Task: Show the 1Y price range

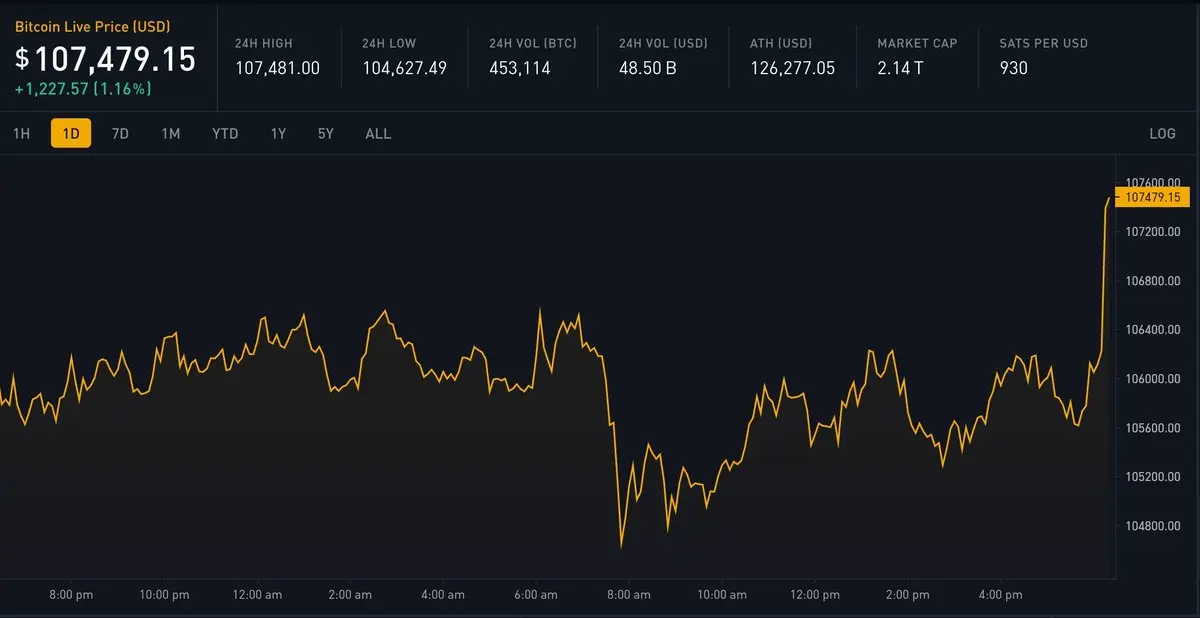Action: tap(278, 133)
